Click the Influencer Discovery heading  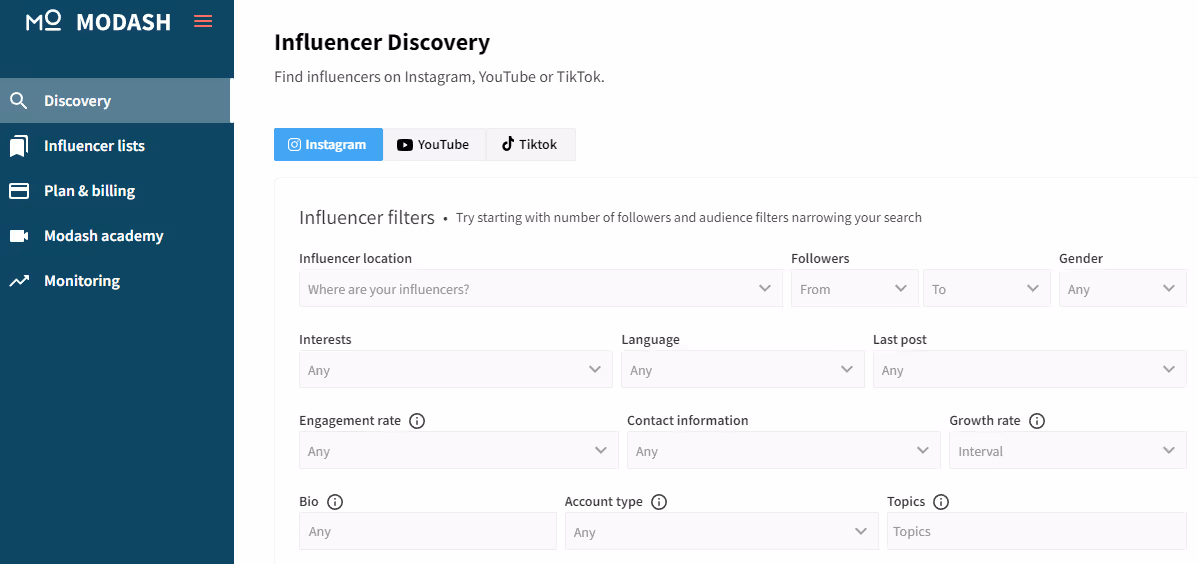tap(382, 42)
